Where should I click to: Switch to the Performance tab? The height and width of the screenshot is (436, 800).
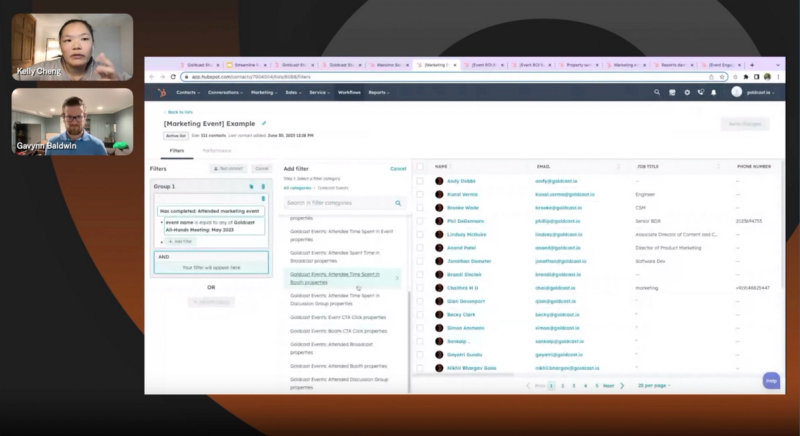216,150
